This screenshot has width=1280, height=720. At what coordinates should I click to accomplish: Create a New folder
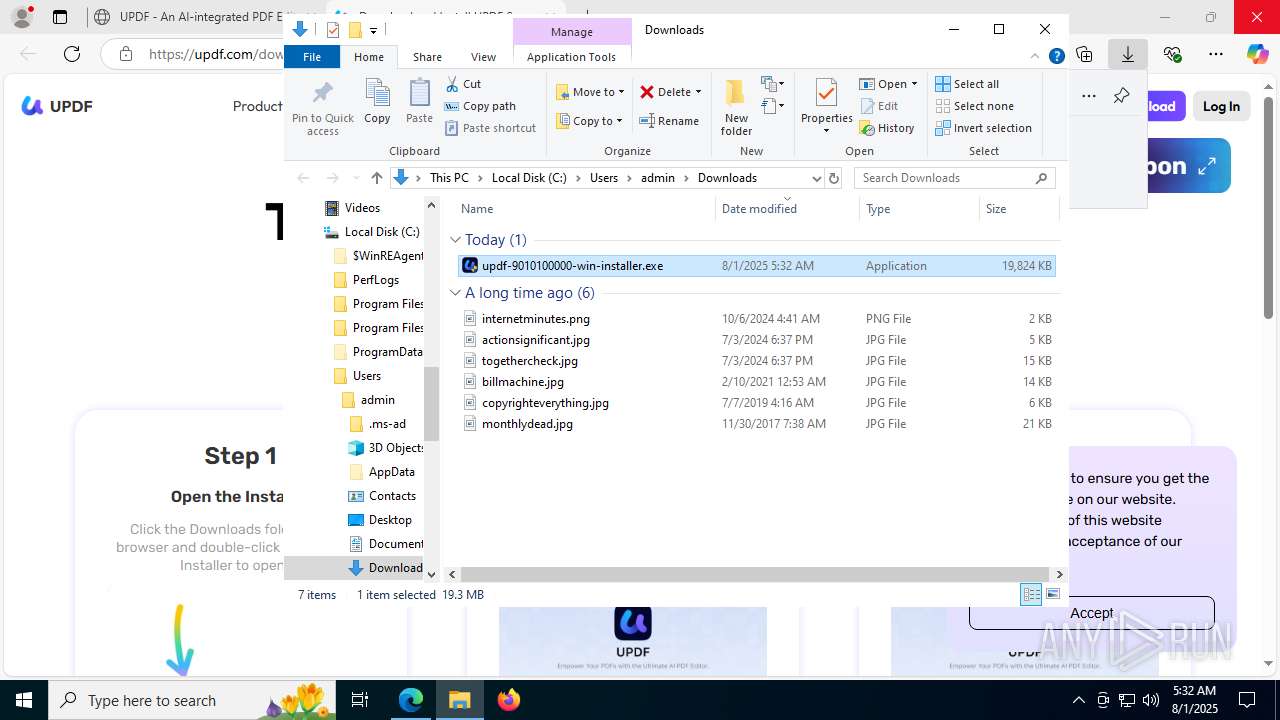(736, 107)
